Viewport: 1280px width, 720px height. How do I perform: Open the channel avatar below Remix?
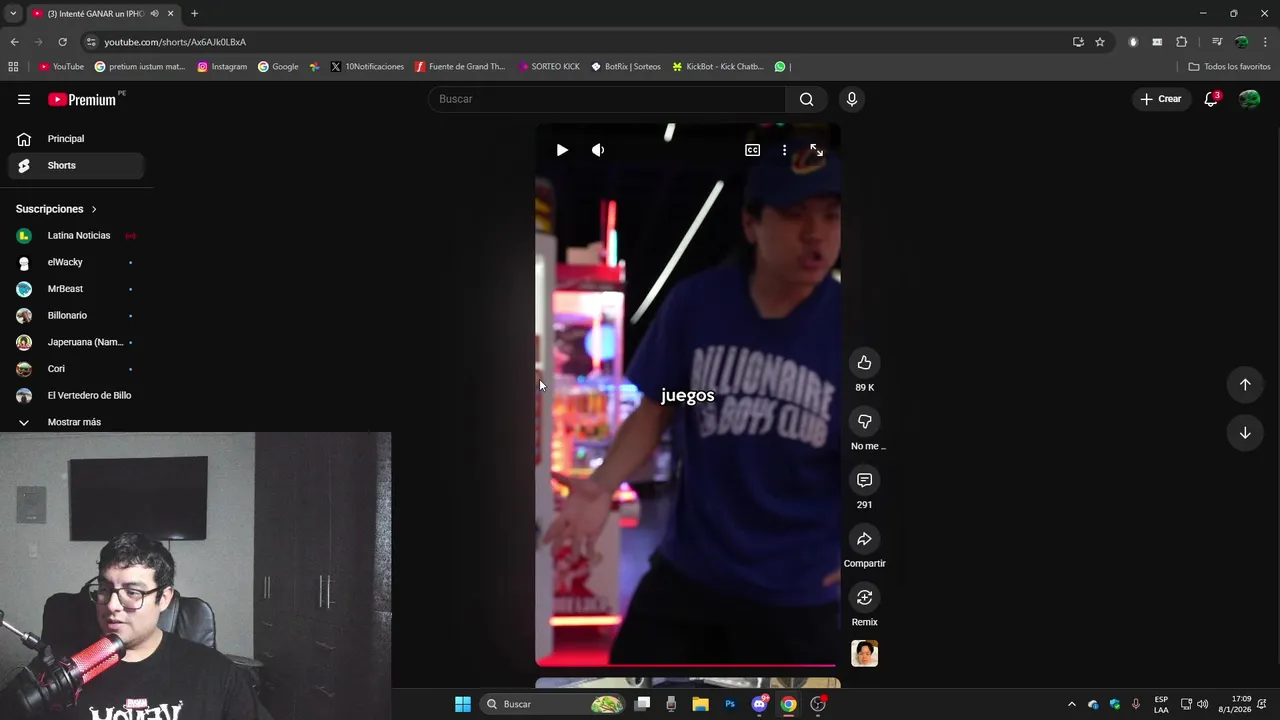[x=865, y=654]
